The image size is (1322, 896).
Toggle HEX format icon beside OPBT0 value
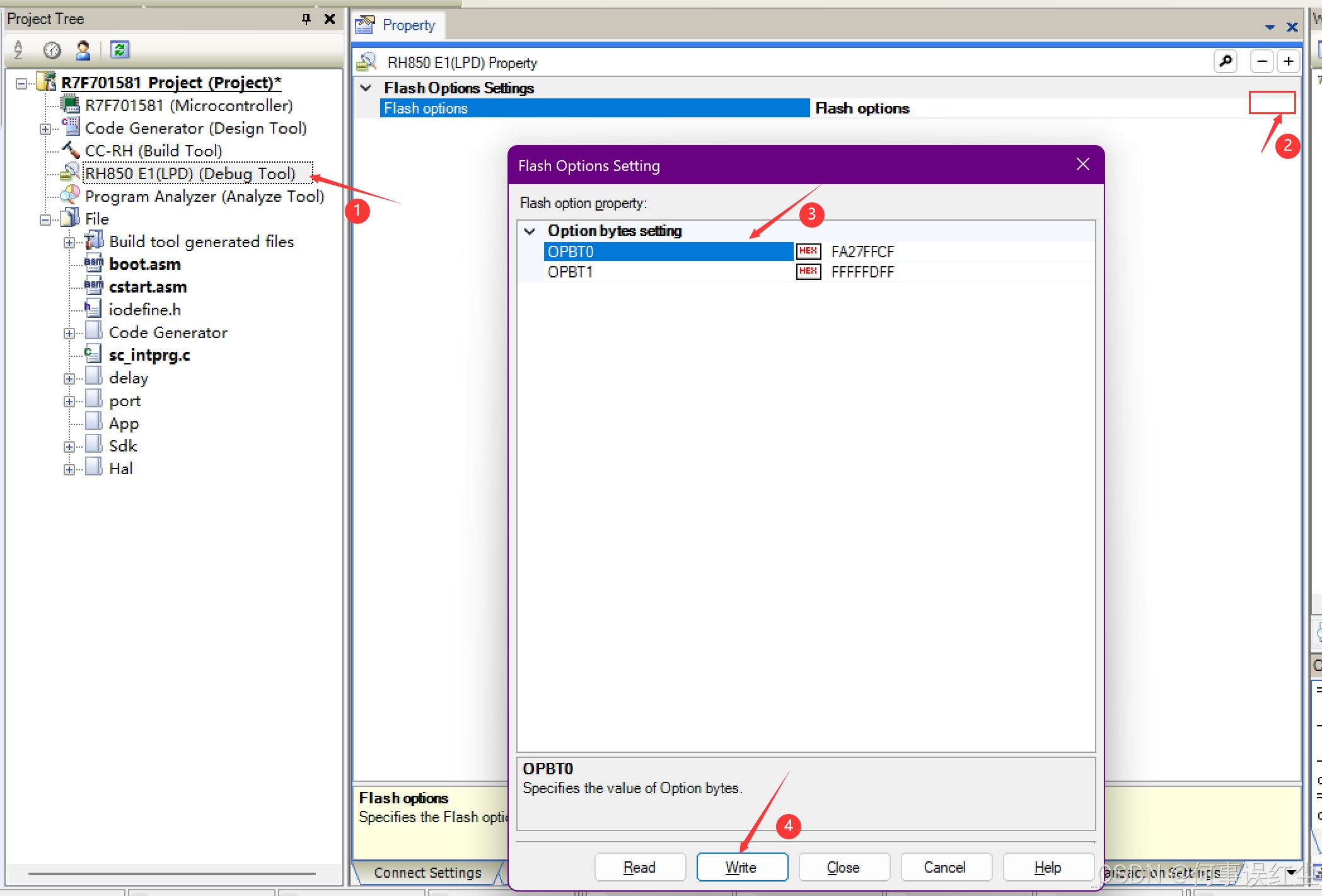tap(808, 252)
